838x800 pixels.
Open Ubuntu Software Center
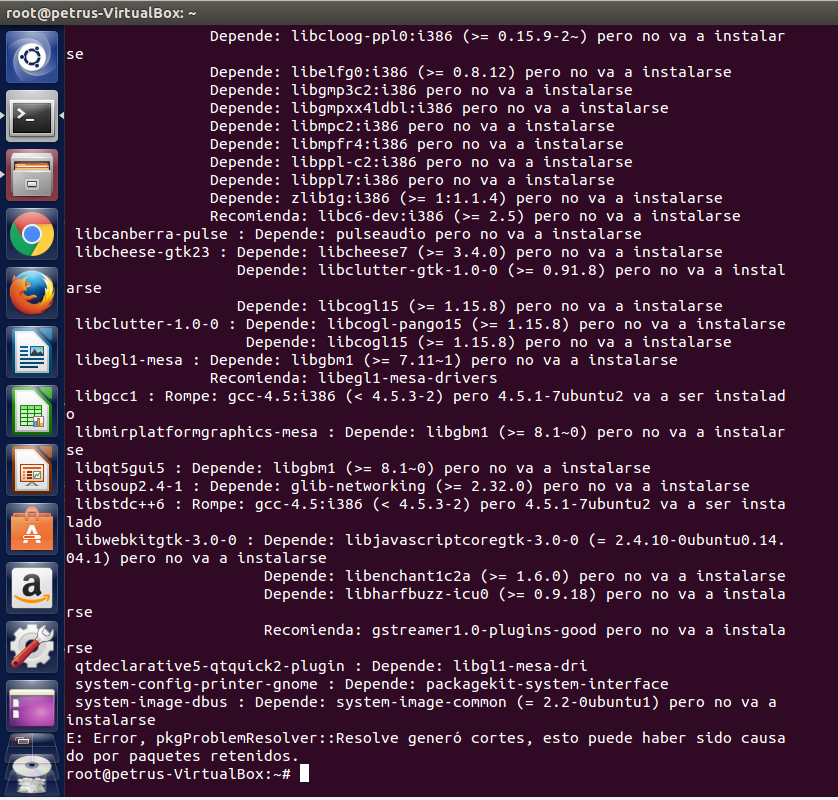tap(32, 528)
